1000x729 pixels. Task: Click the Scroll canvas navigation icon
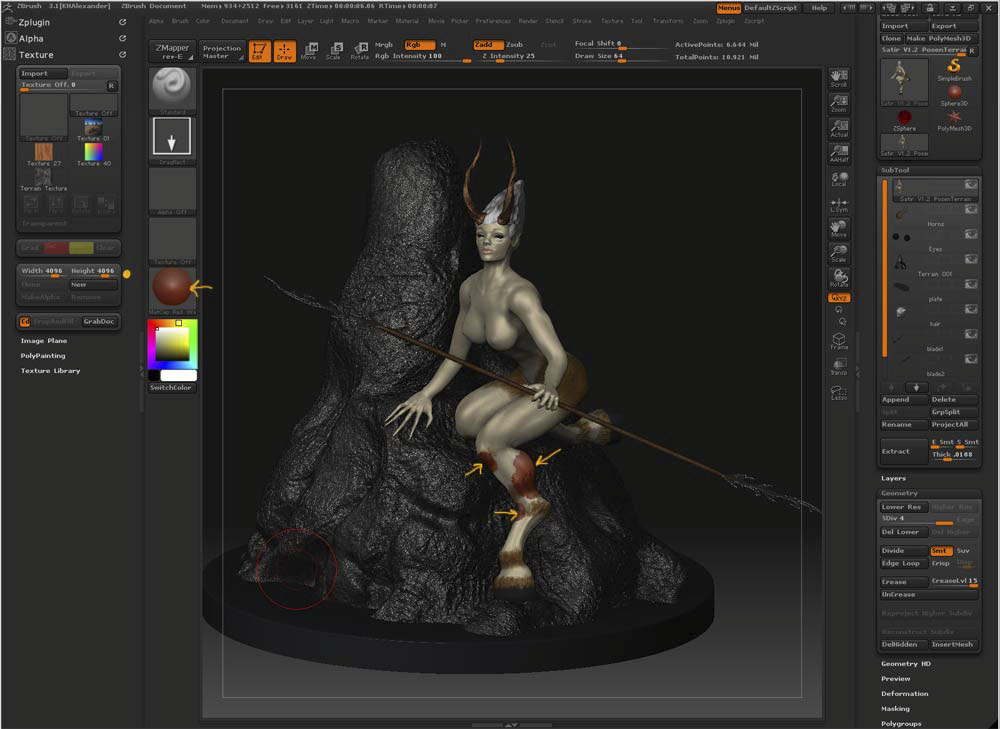839,78
